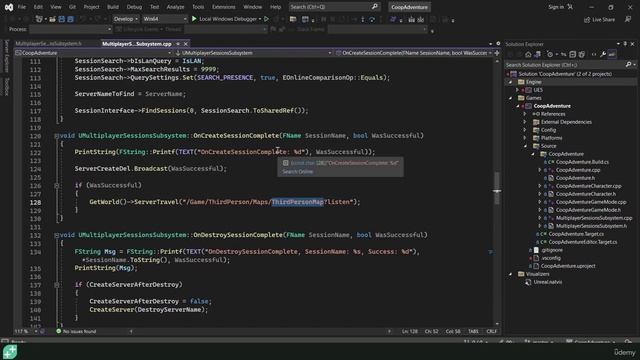640x360 pixels.
Task: Open the Server Explorer side tab
Action: [6, 56]
